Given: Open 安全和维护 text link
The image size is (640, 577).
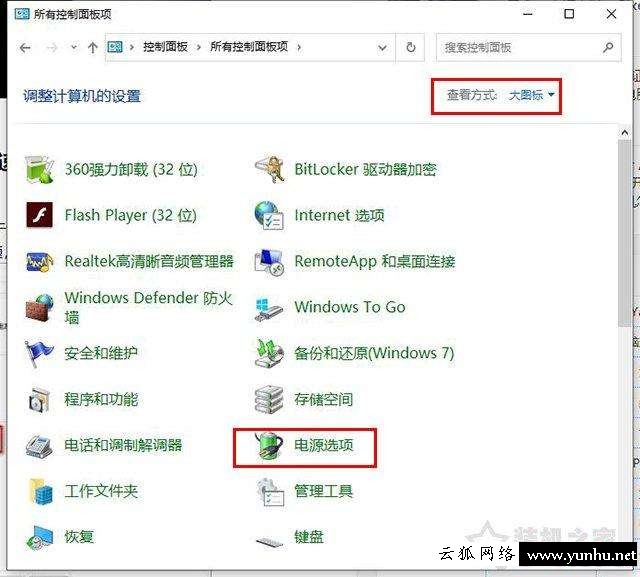Looking at the screenshot, I should (101, 353).
